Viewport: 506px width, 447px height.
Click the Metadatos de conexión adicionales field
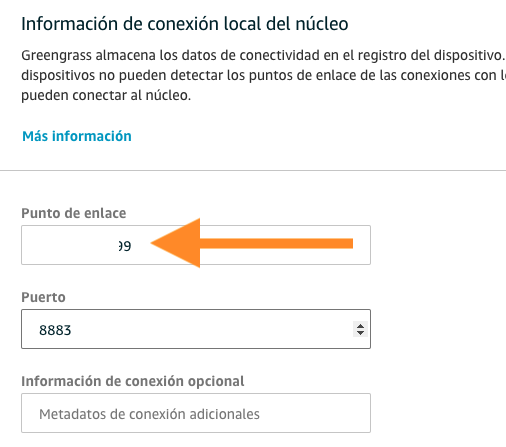coord(196,413)
